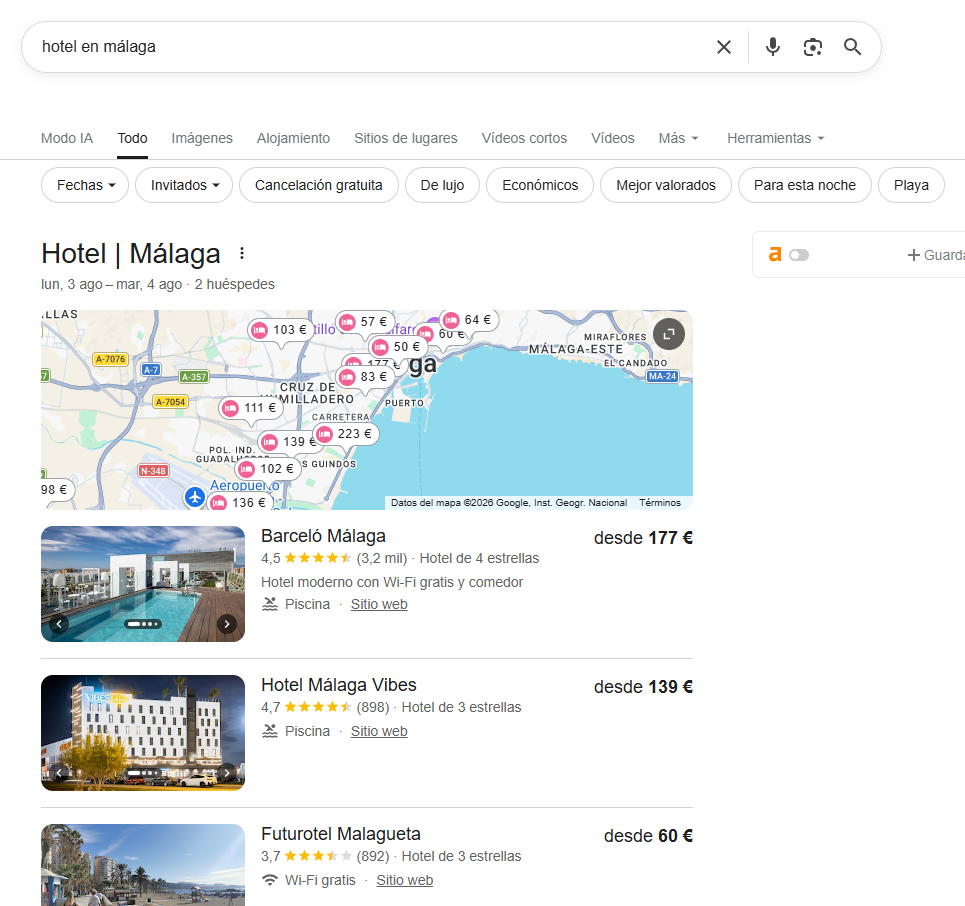
Task: Select the 98 € hotel map pin
Action: tap(57, 490)
